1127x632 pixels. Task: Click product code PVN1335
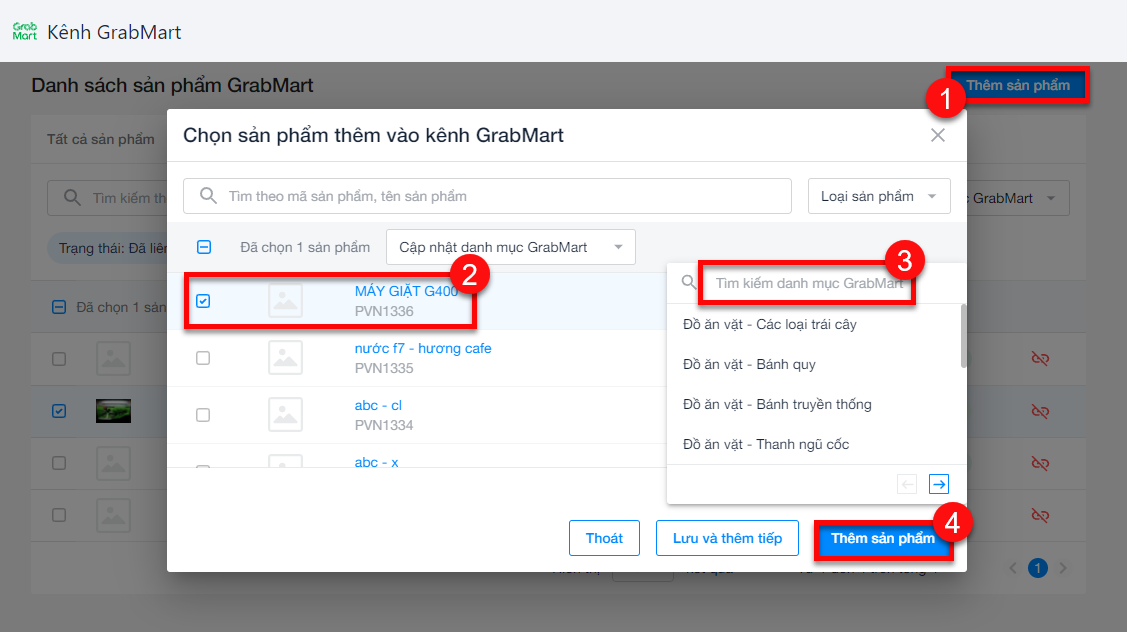click(x=384, y=368)
